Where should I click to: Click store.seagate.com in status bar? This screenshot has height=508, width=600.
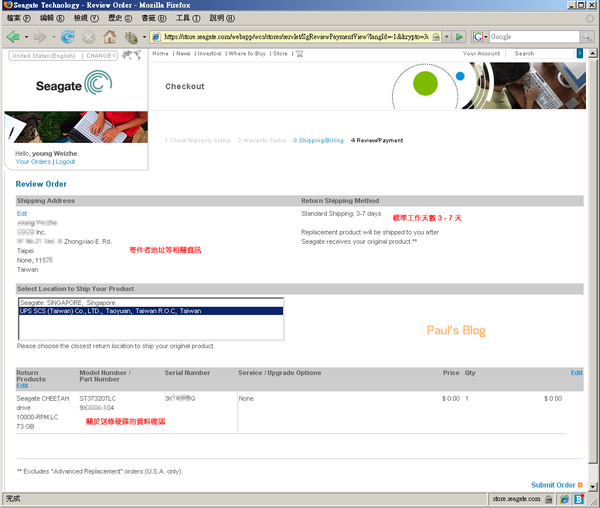(x=517, y=499)
